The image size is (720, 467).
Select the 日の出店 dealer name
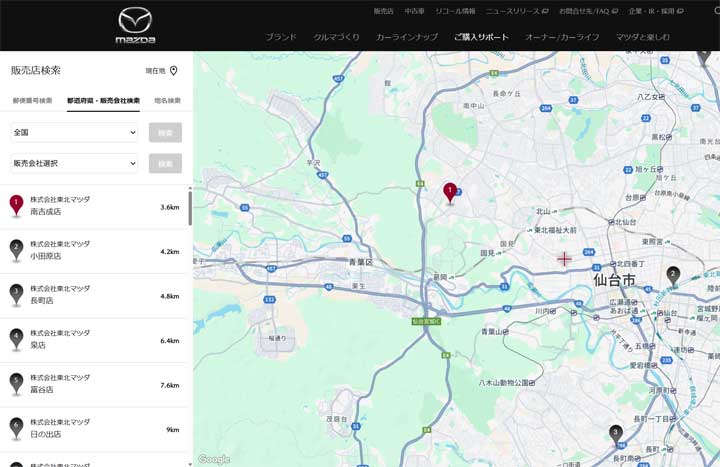tap(45, 434)
